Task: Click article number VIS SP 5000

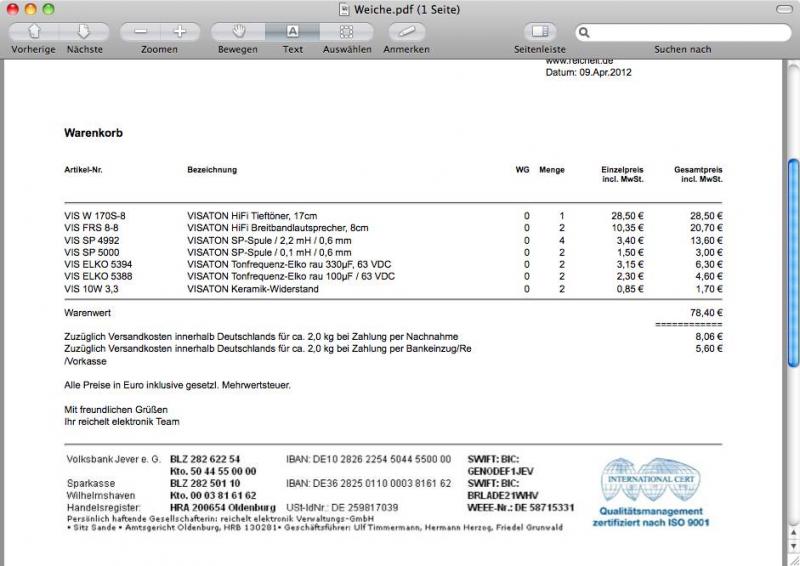Action: pyautogui.click(x=92, y=252)
